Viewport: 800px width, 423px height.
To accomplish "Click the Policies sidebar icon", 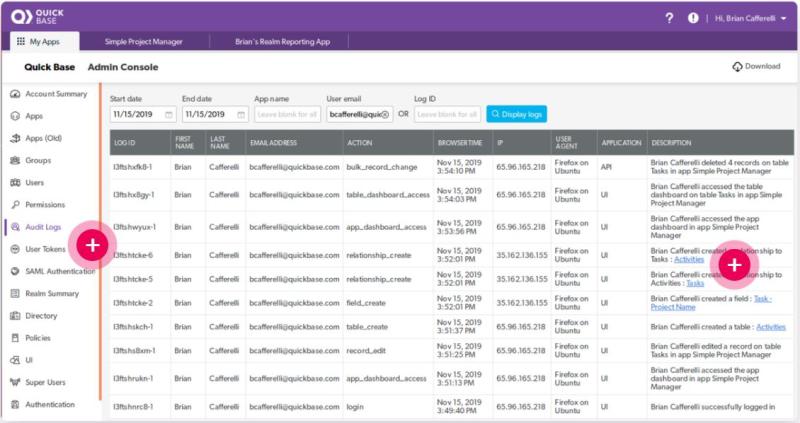I will coord(15,338).
